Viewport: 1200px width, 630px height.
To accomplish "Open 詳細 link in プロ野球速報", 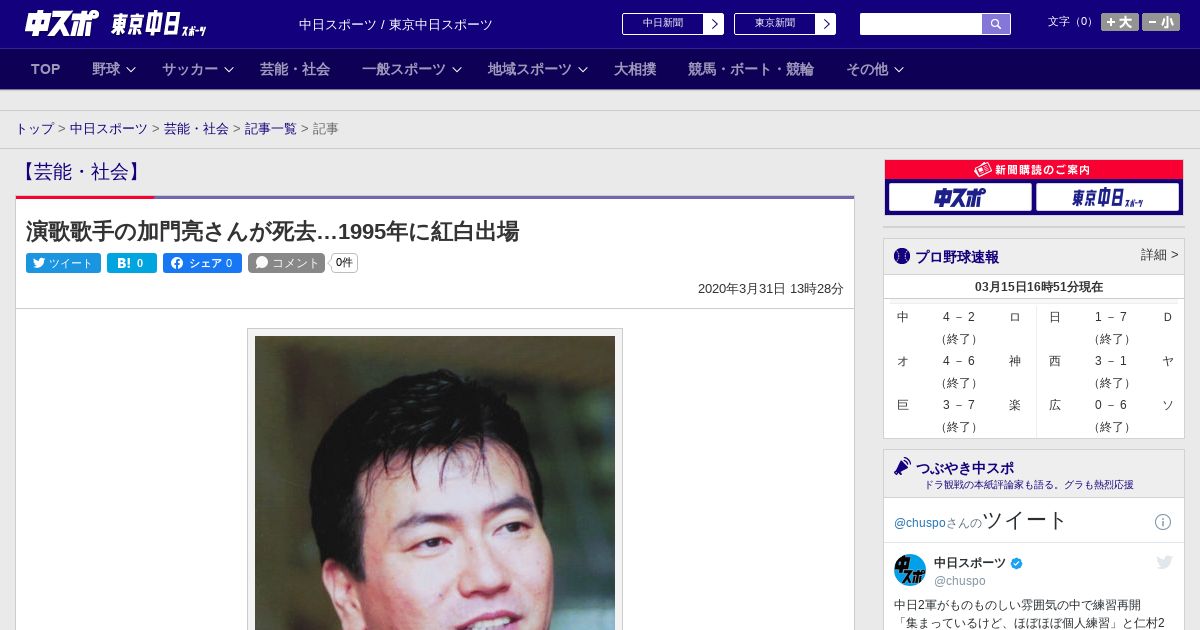I will [x=1159, y=255].
